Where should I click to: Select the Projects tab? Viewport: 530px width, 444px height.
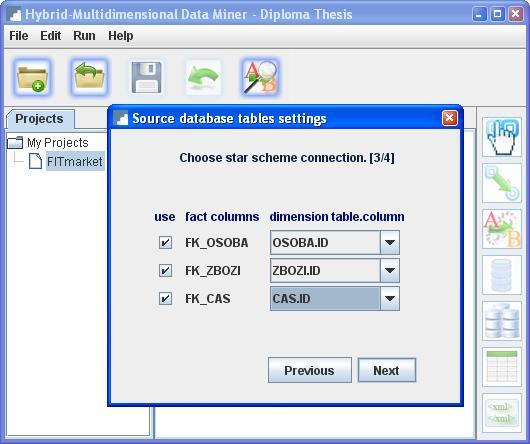point(40,119)
